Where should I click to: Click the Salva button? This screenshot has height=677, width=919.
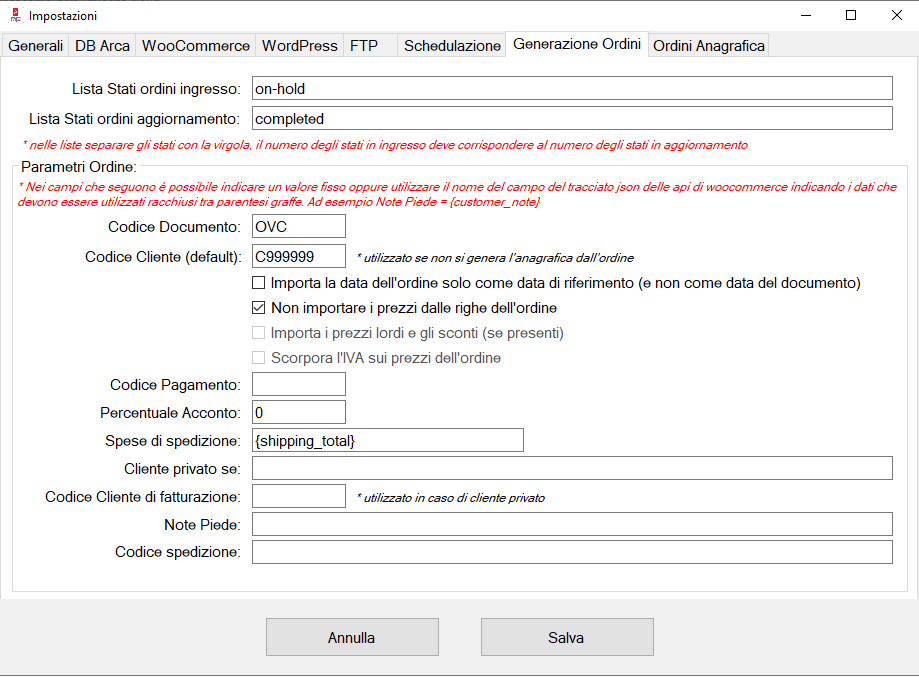click(567, 637)
